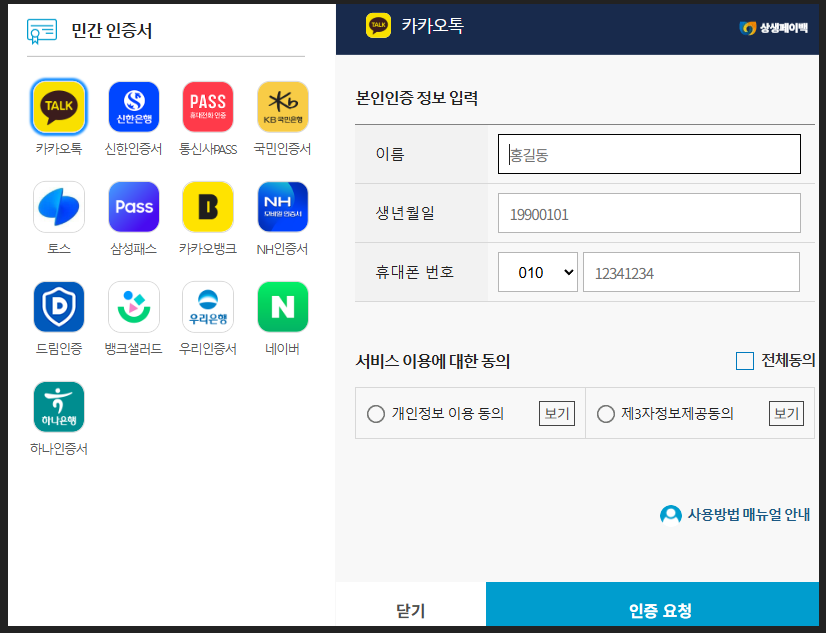Select the Woori Bank certificate icon
Image resolution: width=826 pixels, height=633 pixels.
208,307
